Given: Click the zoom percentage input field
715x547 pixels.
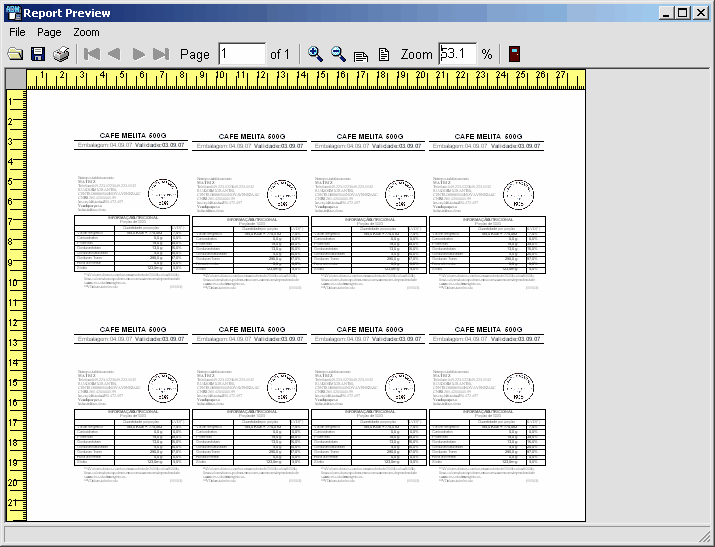Looking at the screenshot, I should pyautogui.click(x=457, y=54).
